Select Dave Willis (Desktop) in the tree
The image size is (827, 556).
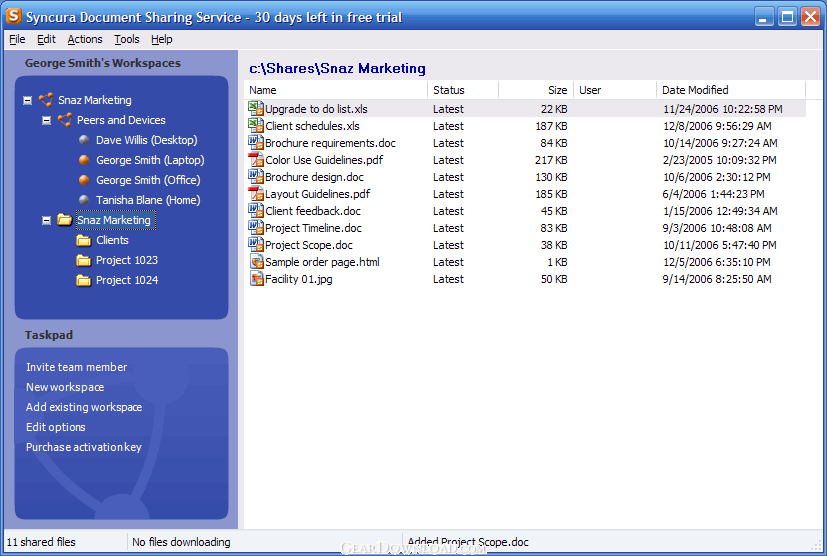coord(147,140)
